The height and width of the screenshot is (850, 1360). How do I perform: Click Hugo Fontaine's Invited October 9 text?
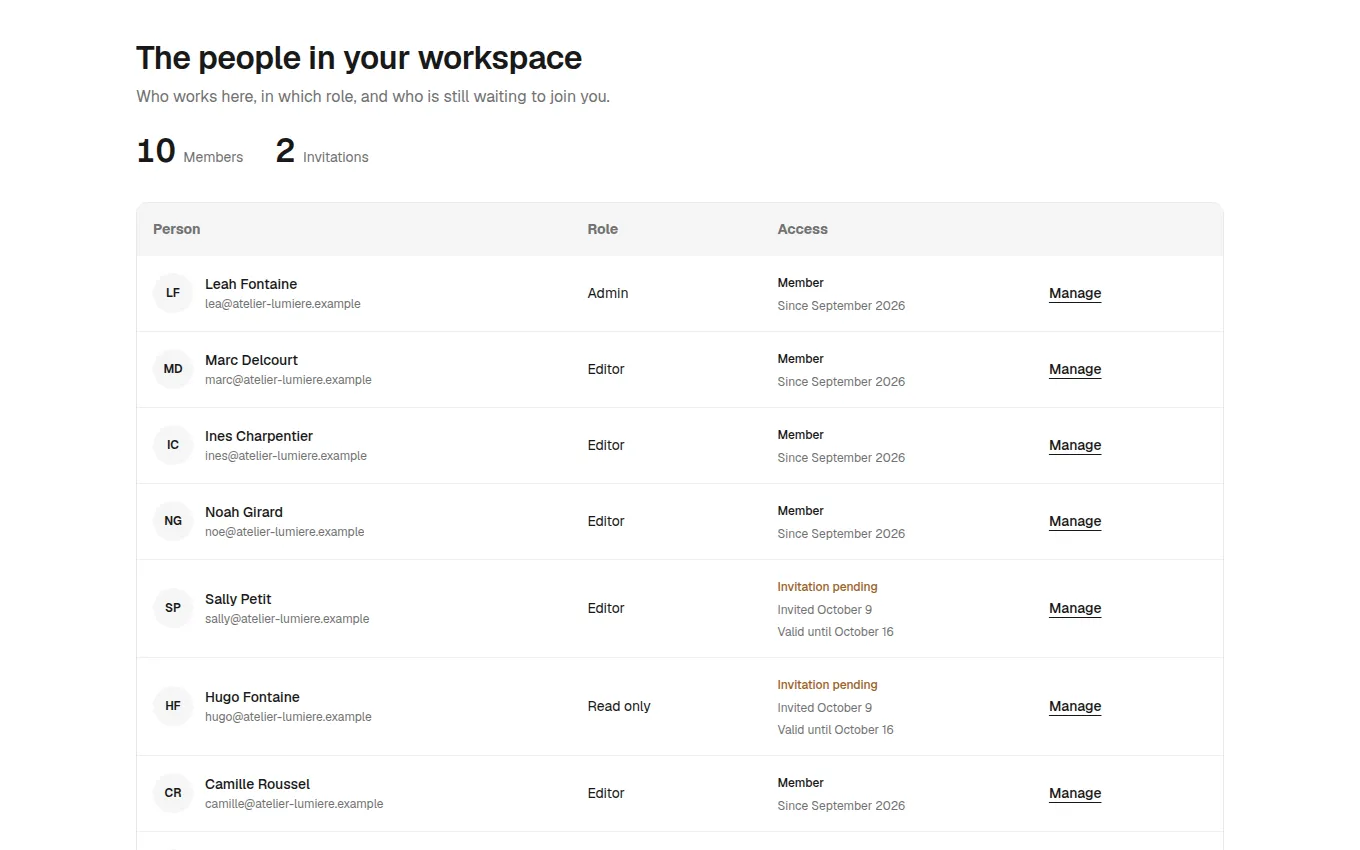825,708
